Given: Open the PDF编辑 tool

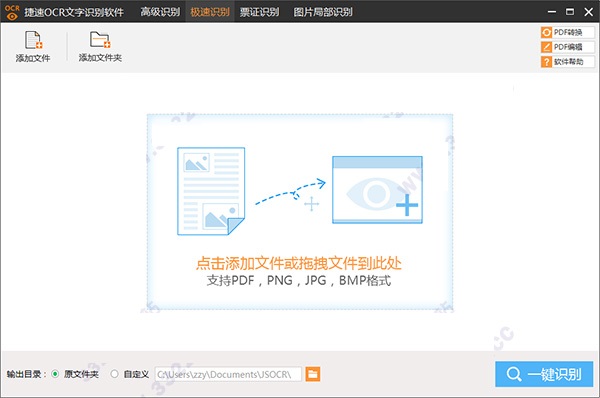Looking at the screenshot, I should (x=567, y=47).
